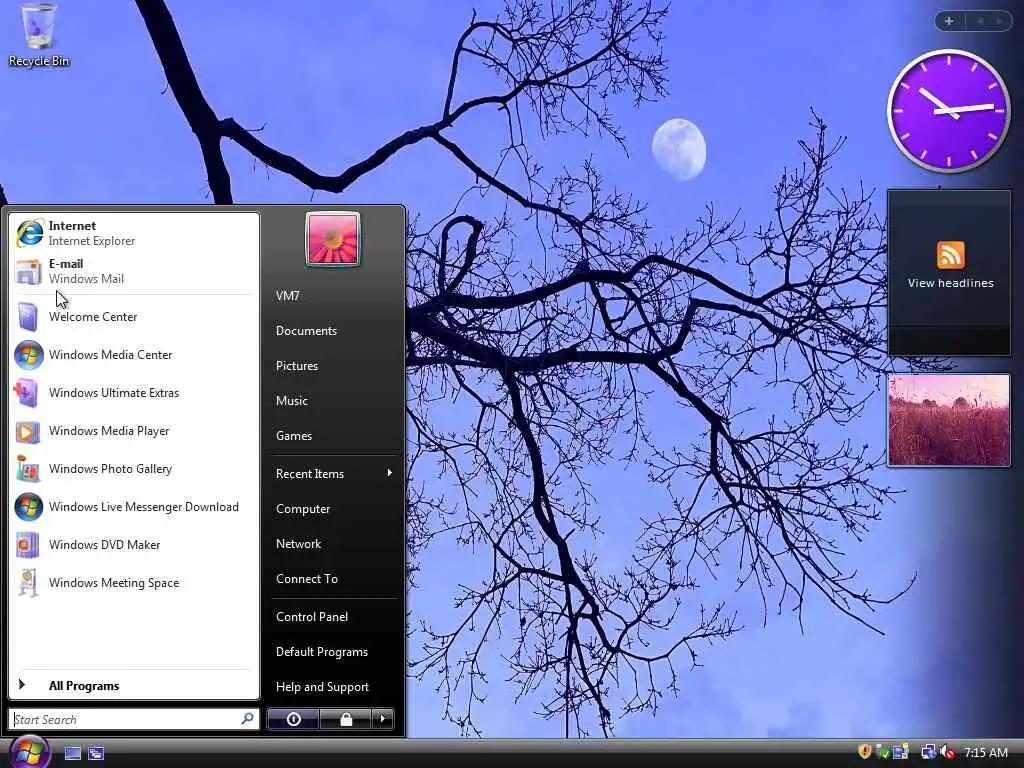The width and height of the screenshot is (1024, 768).
Task: Expand All Programs list
Action: pos(133,685)
